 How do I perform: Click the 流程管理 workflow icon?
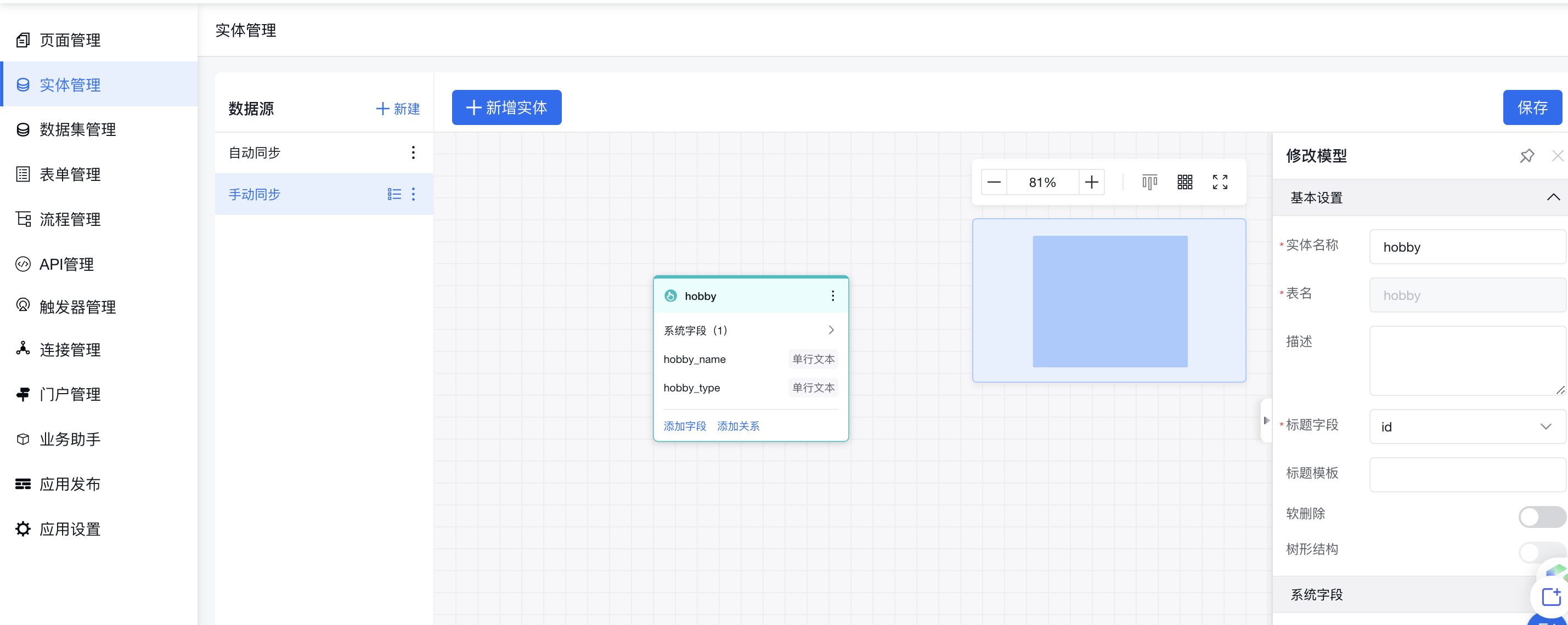22,219
